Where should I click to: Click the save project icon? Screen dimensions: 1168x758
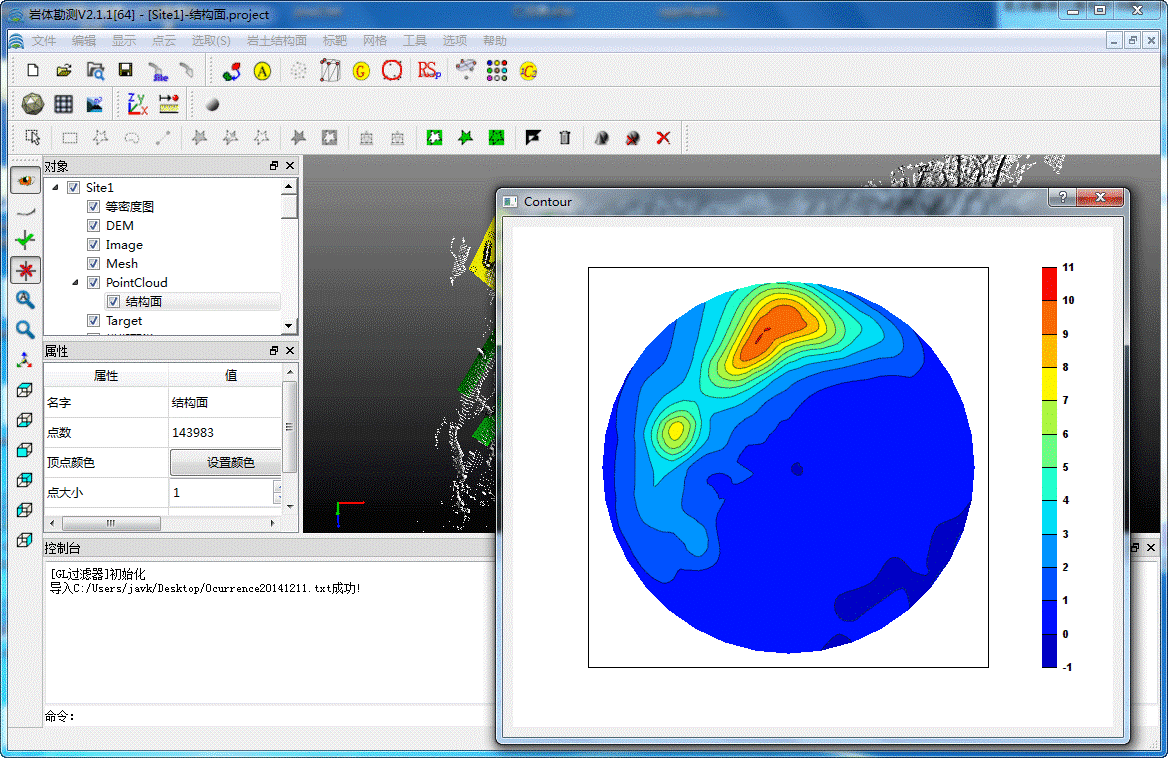tap(125, 71)
